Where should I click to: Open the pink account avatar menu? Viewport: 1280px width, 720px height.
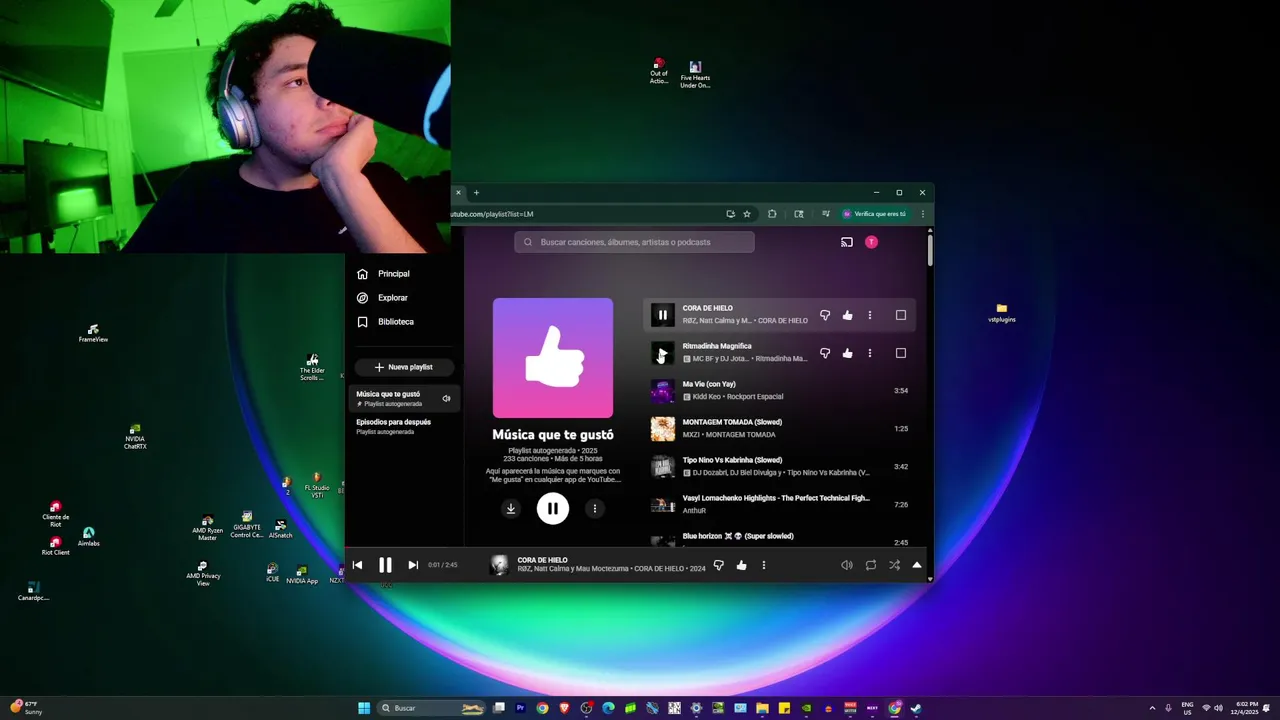pos(871,242)
